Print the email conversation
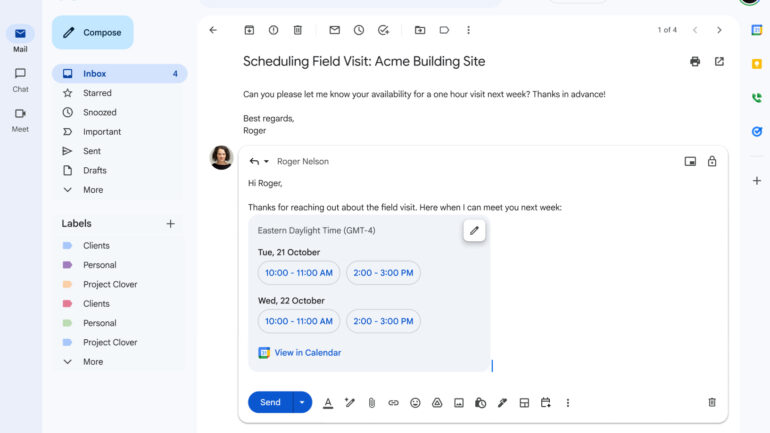The height and width of the screenshot is (433, 770). point(695,62)
